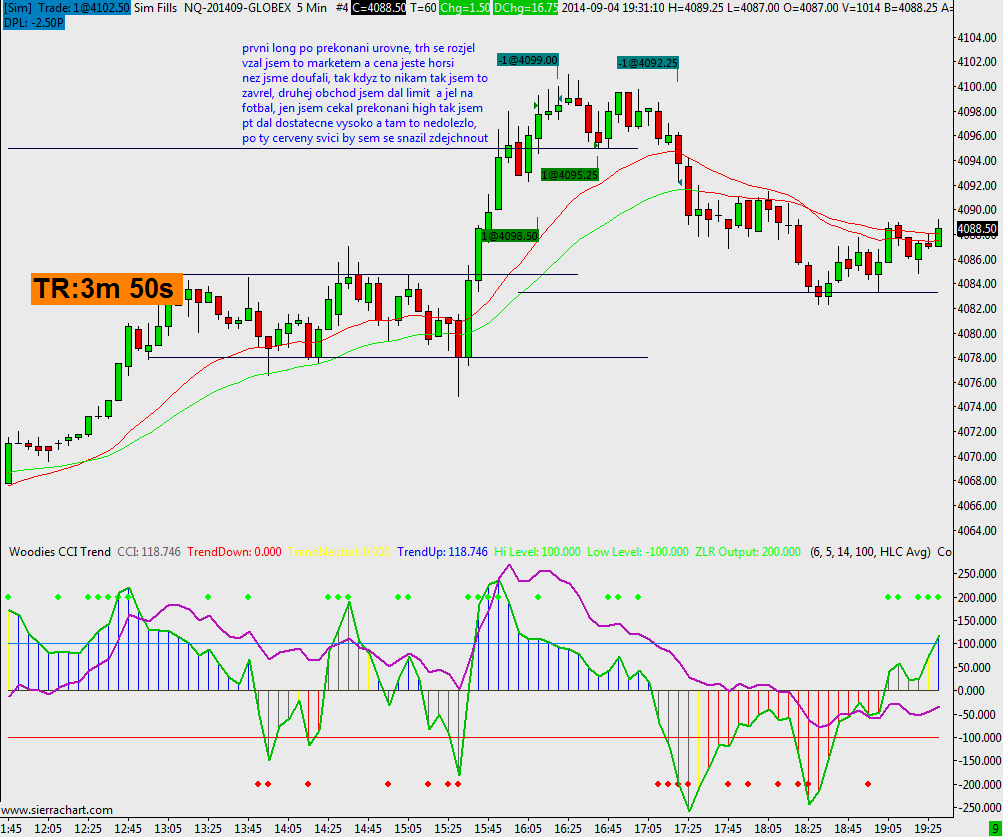Click the 'prvni long po prekonani' annotation line

click(x=358, y=48)
